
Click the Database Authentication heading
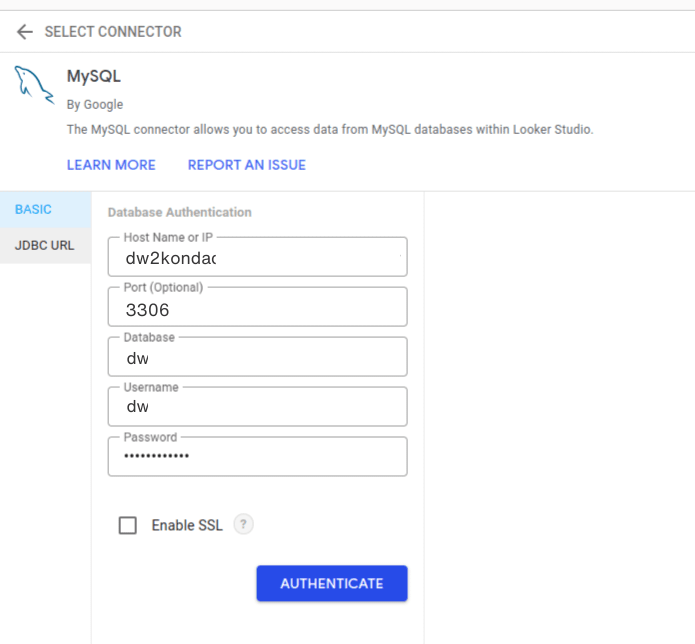click(179, 212)
